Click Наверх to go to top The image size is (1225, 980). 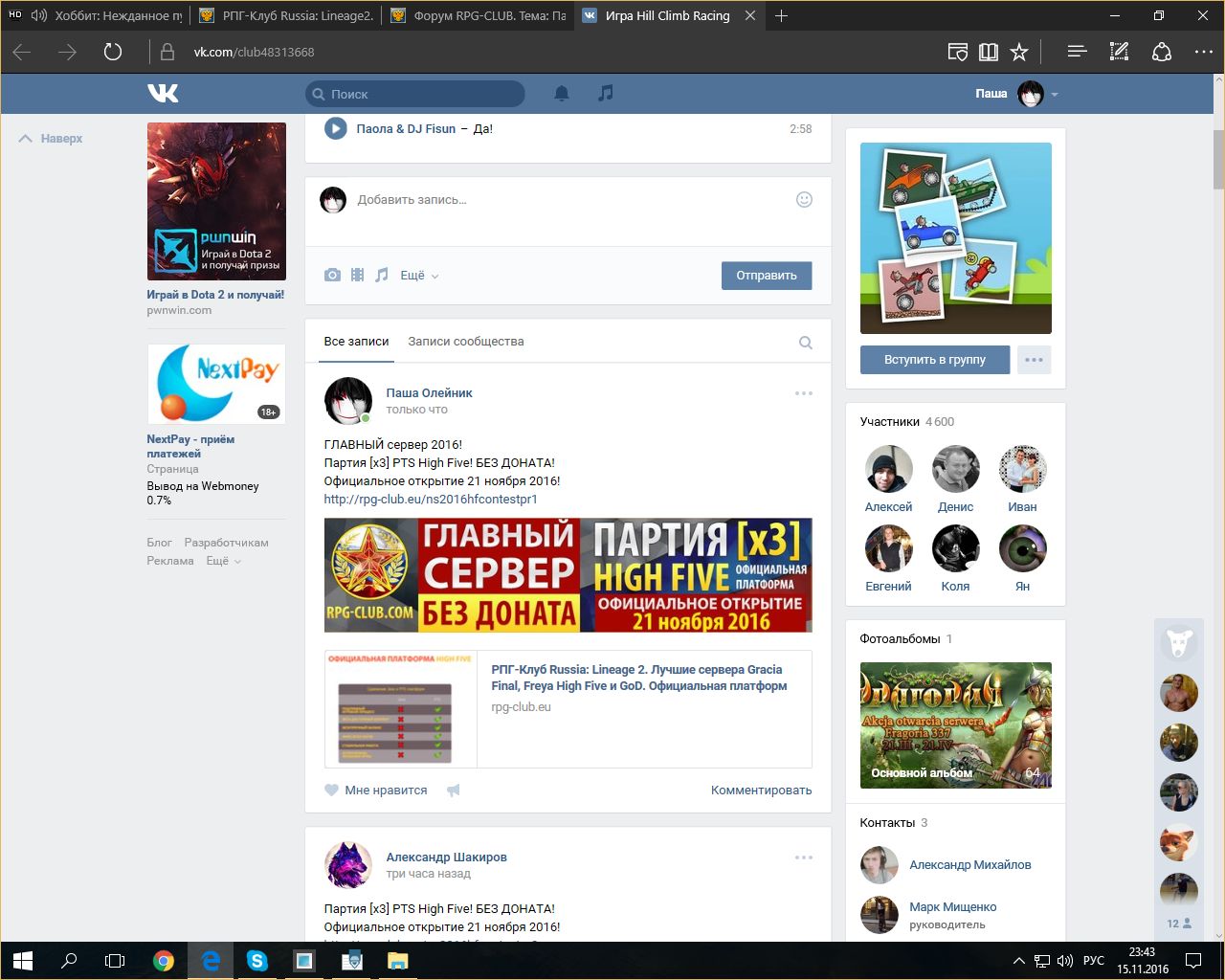pos(52,139)
